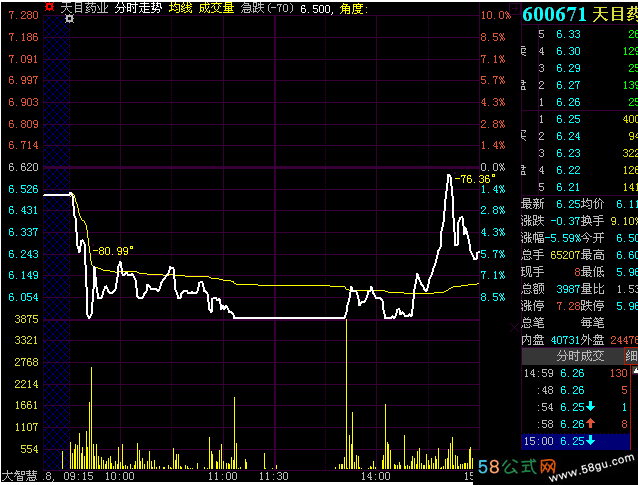Click the -76.36° angle label near peak

click(x=475, y=179)
